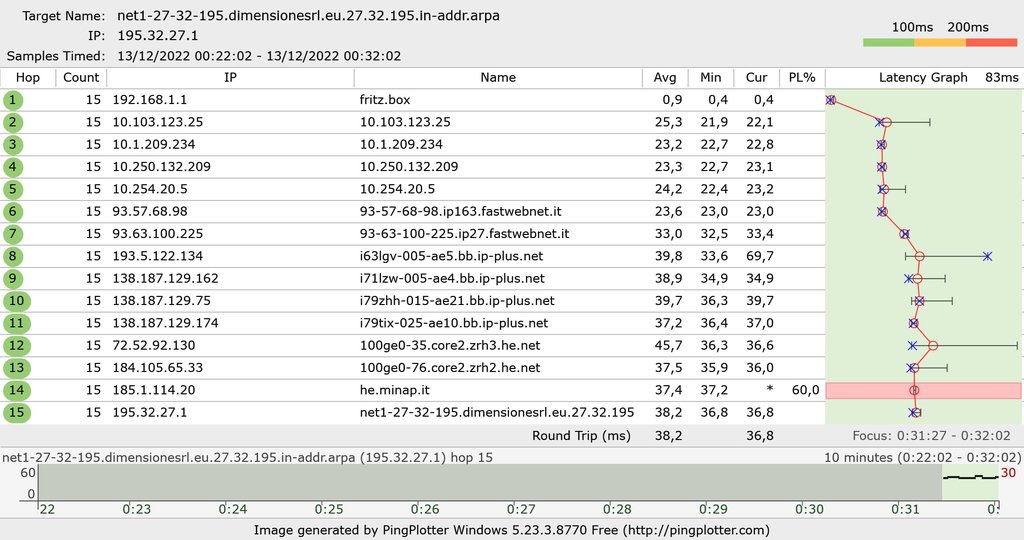Screen dimensions: 1024x540
Task: Click the IP value 195.32.27.1 in header
Action: pos(157,35)
